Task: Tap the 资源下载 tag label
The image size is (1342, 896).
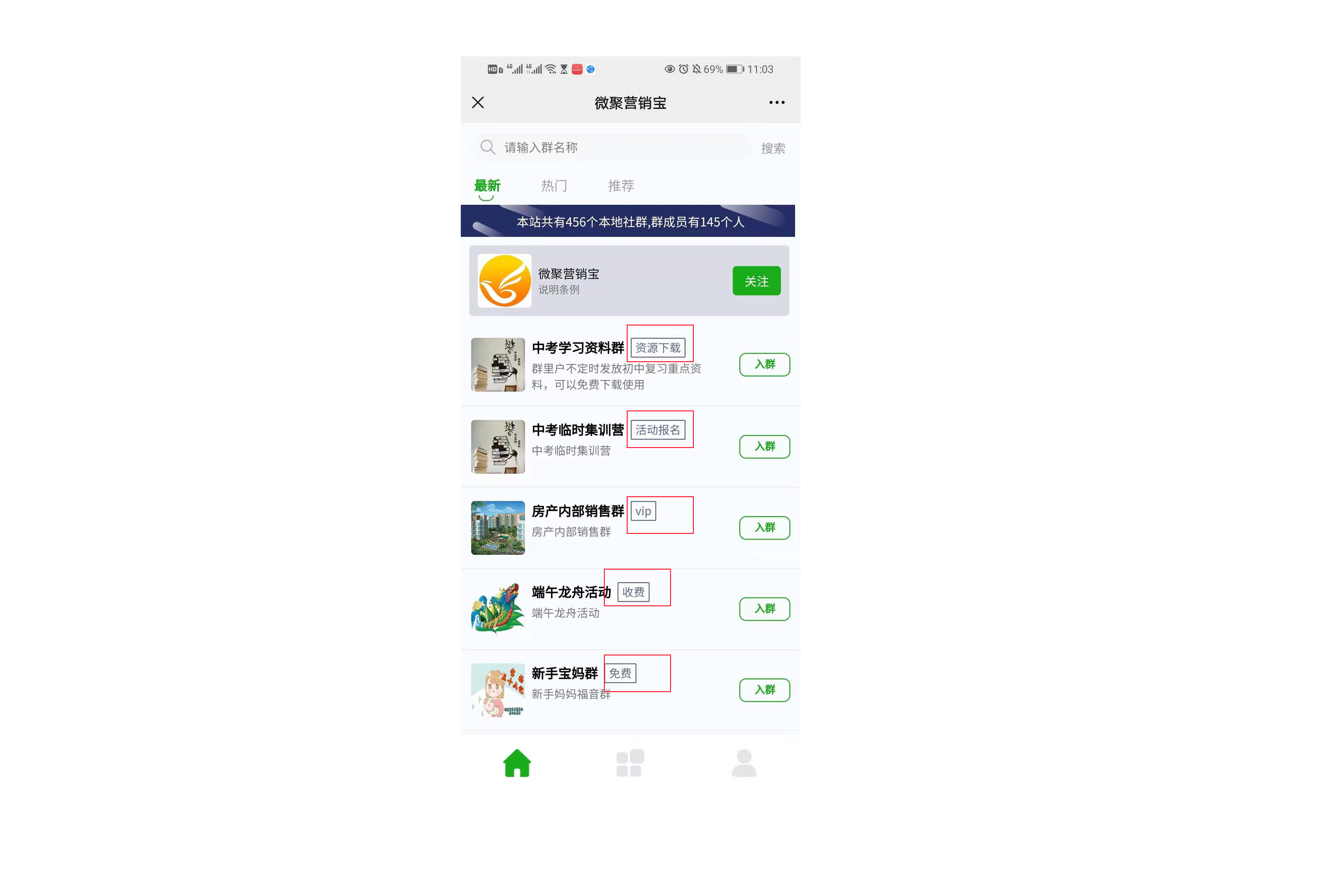Action: click(x=658, y=347)
